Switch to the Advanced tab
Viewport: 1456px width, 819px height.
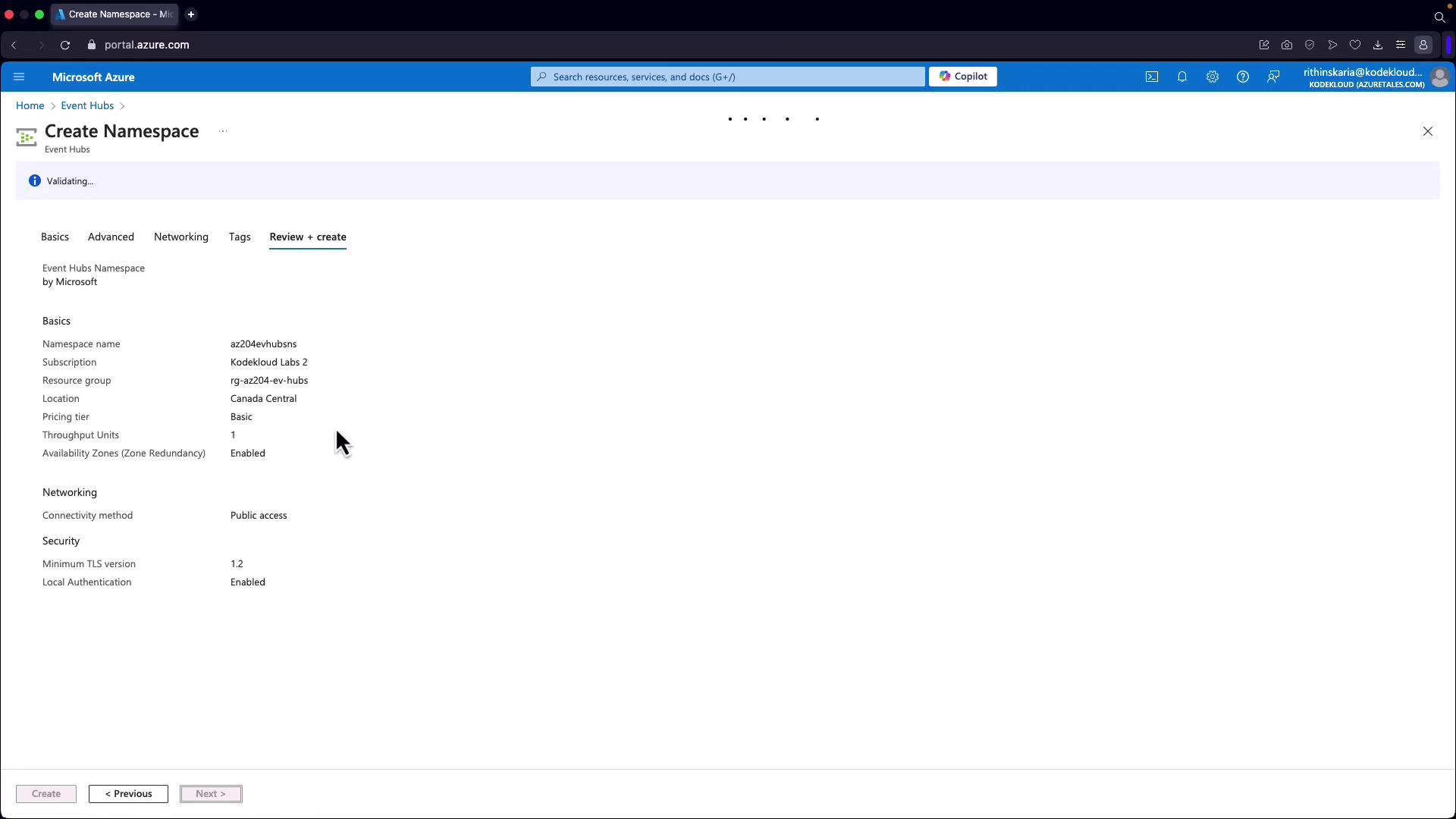click(x=111, y=237)
